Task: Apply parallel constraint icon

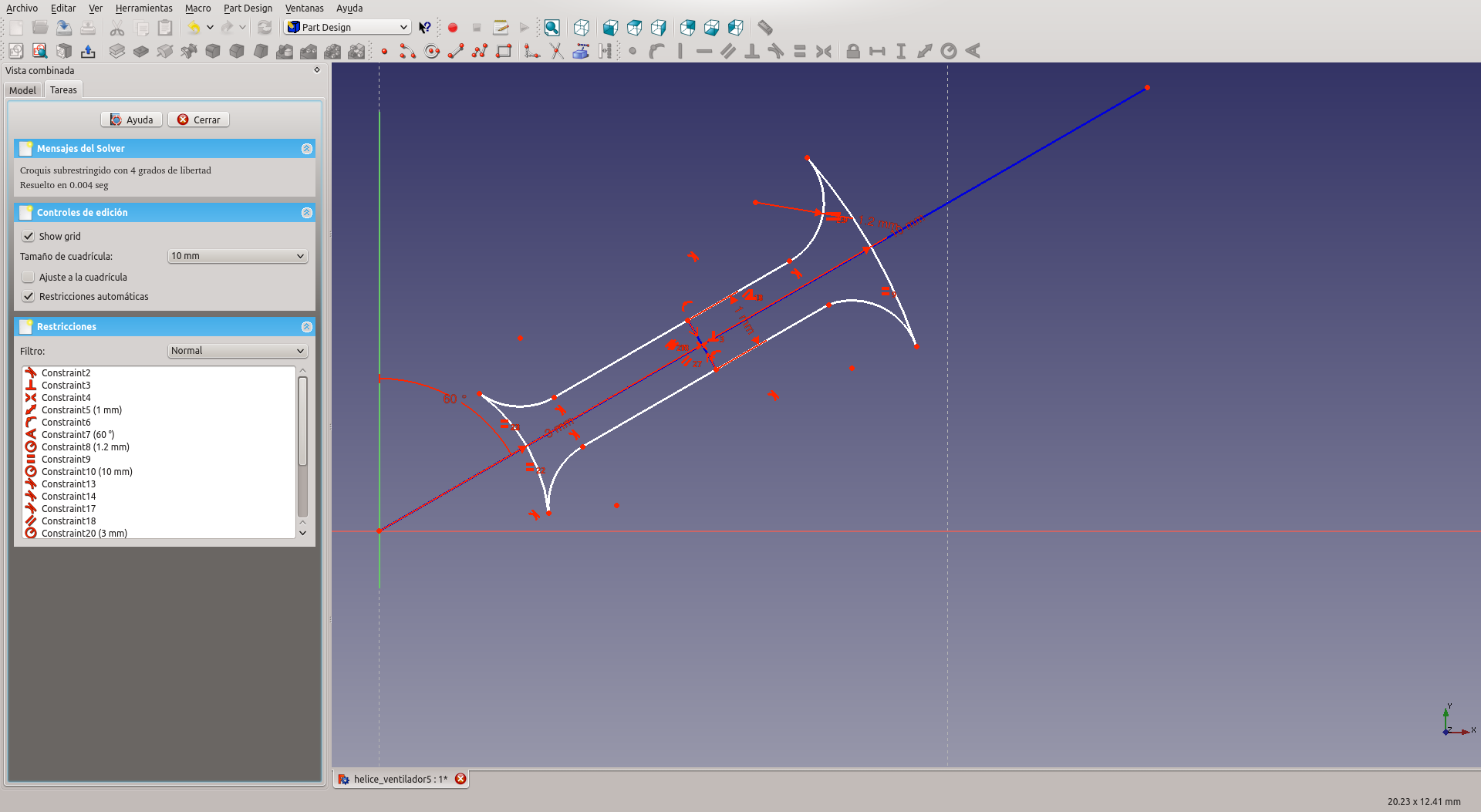Action: click(728, 52)
